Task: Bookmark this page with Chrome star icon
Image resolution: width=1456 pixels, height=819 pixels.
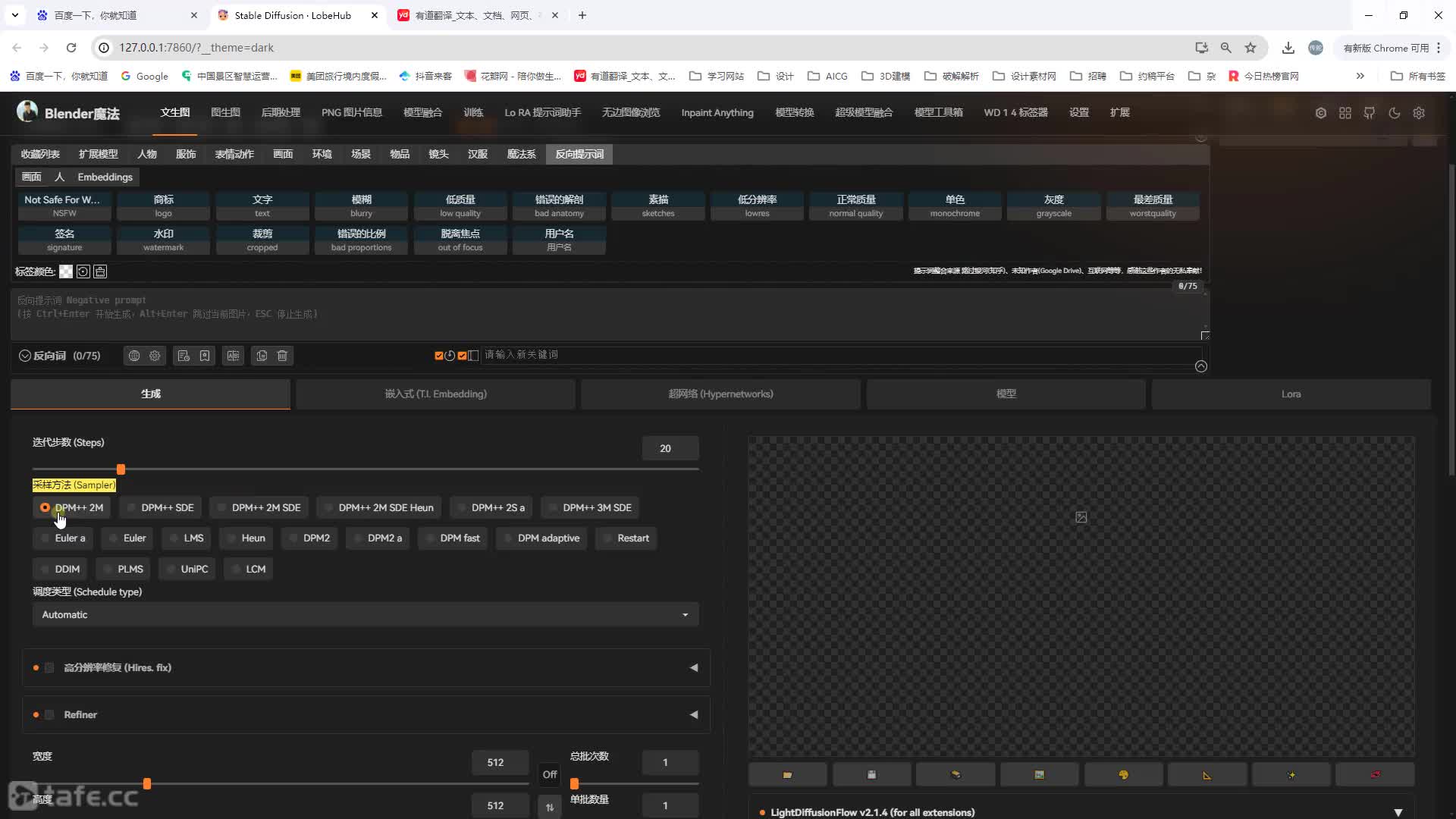Action: click(x=1250, y=48)
